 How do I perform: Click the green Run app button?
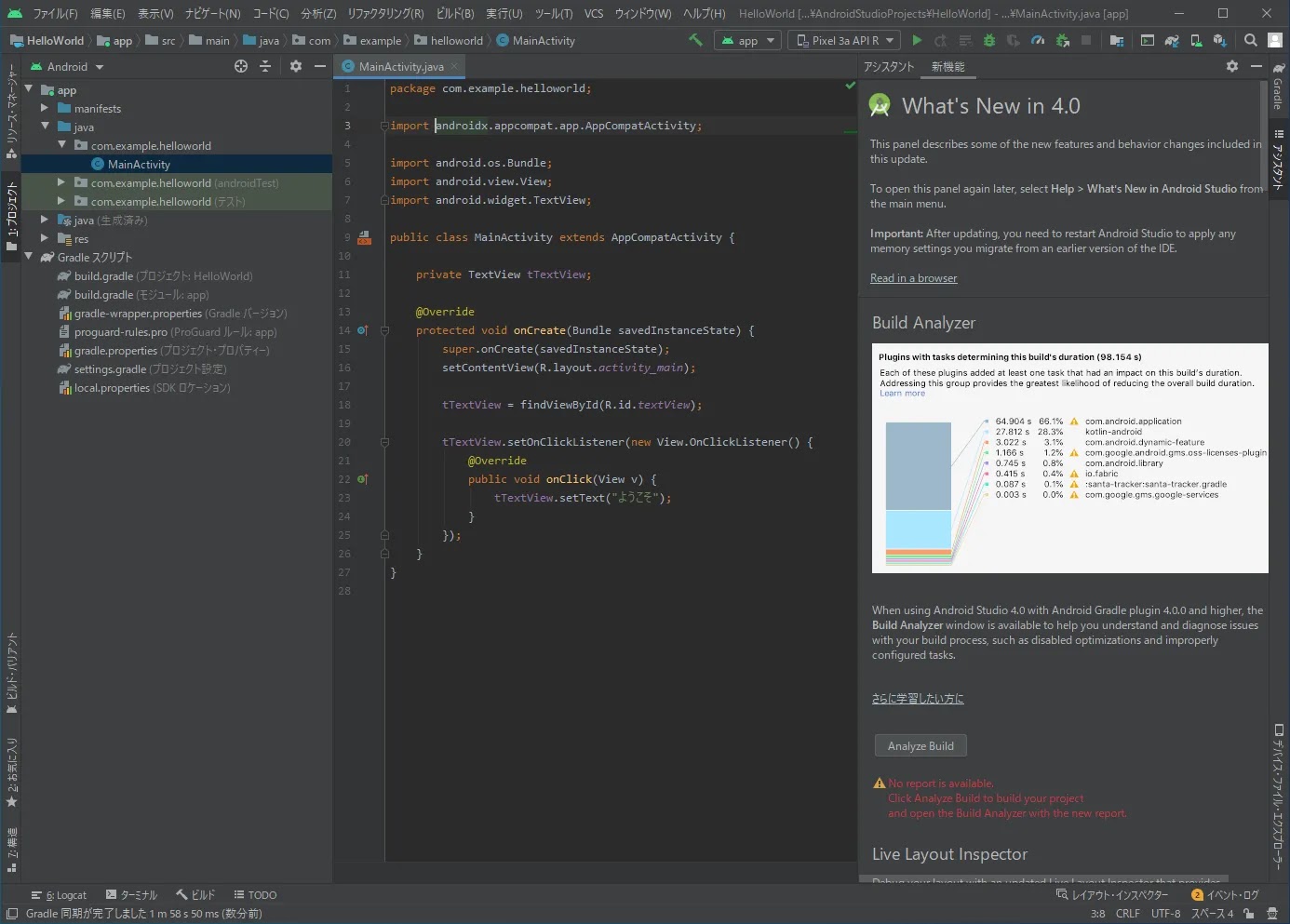point(917,41)
